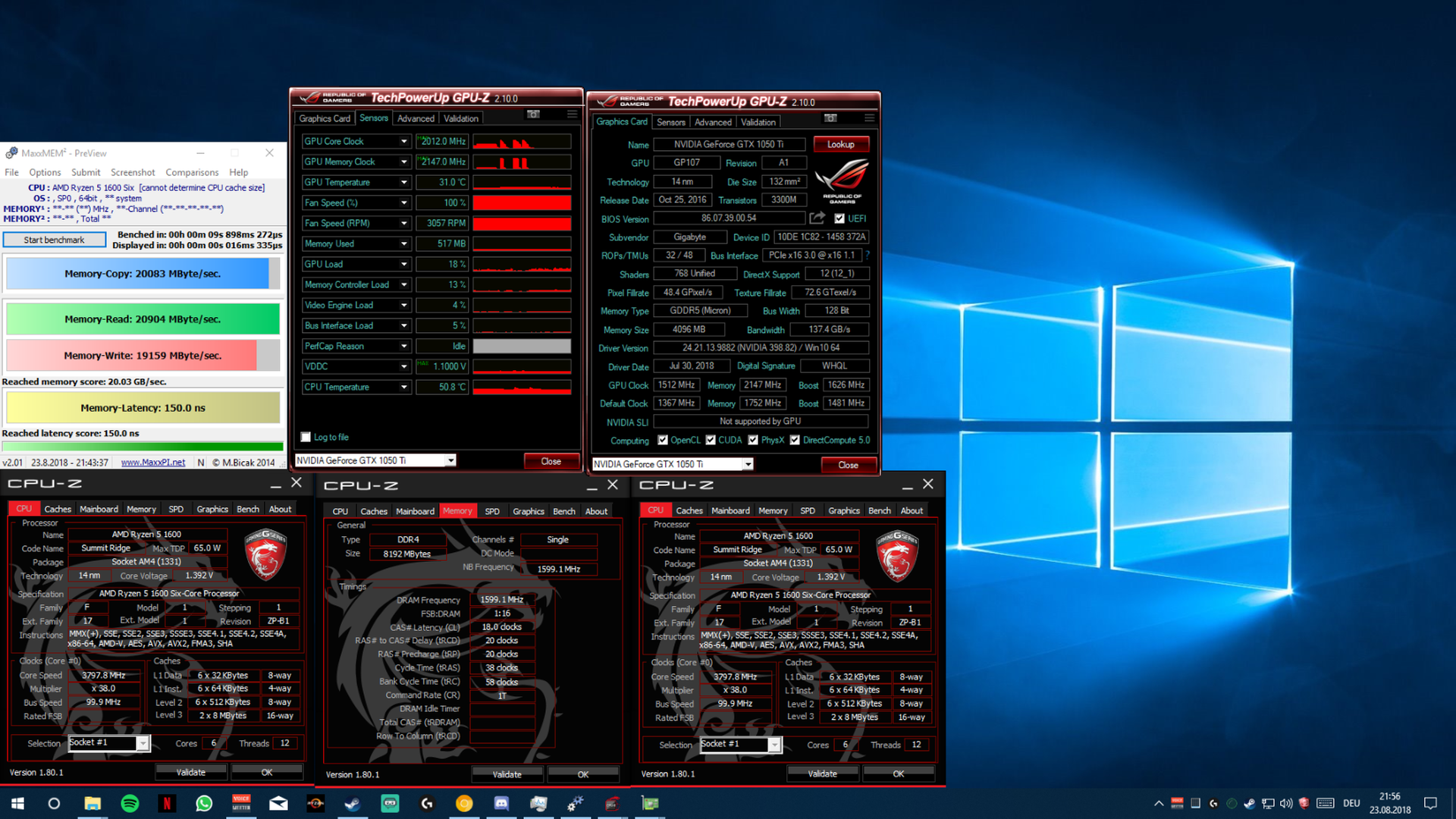
Task: Open the VDDC sensor dropdown
Action: point(404,366)
